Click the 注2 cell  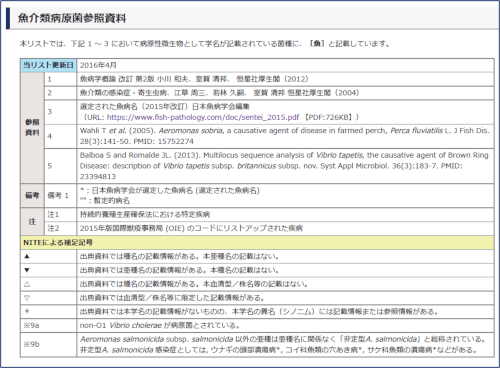60,228
